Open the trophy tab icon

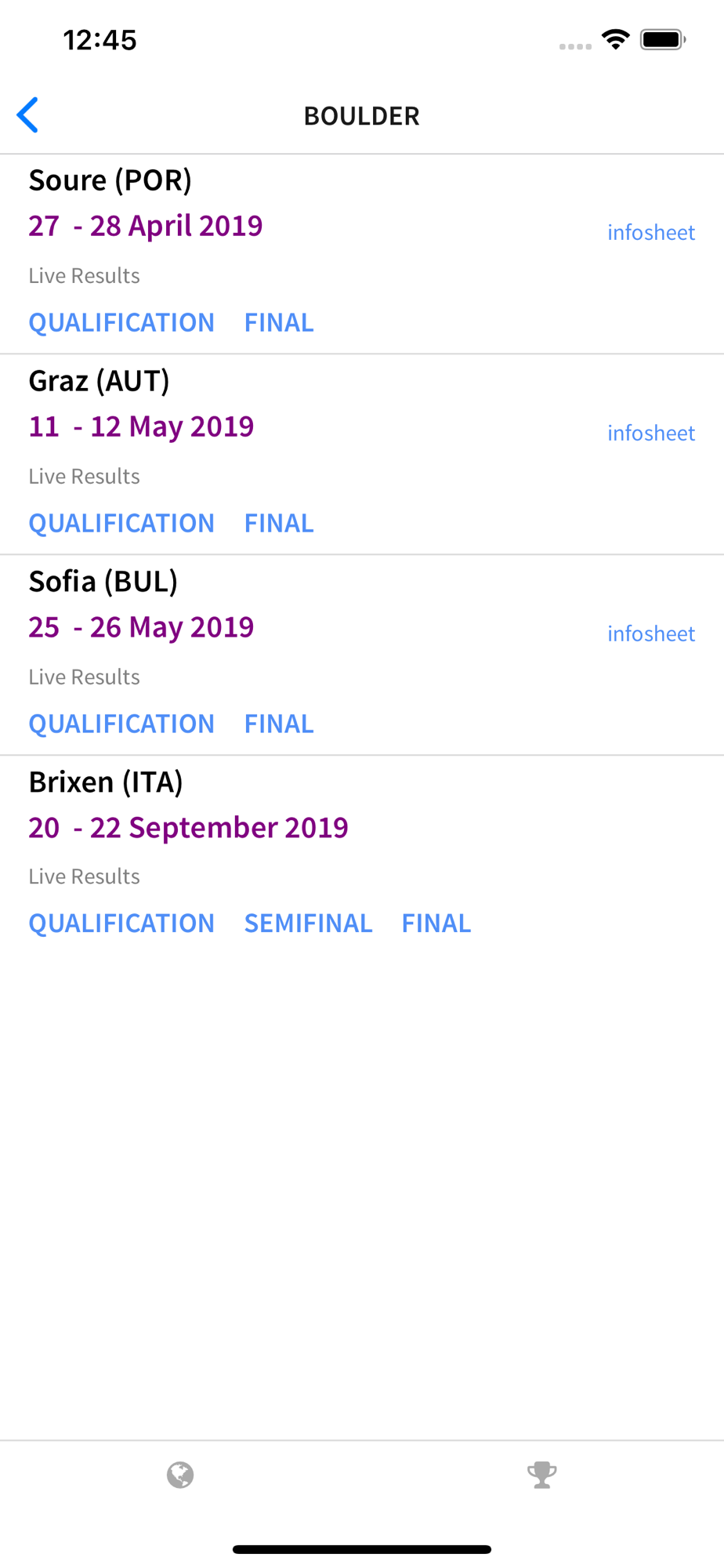click(x=542, y=1475)
